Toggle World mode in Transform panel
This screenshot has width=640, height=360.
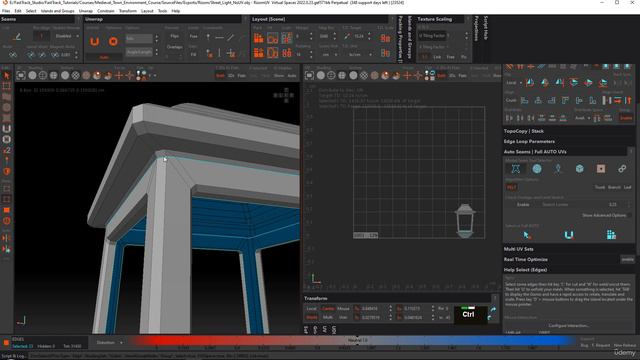(x=311, y=317)
